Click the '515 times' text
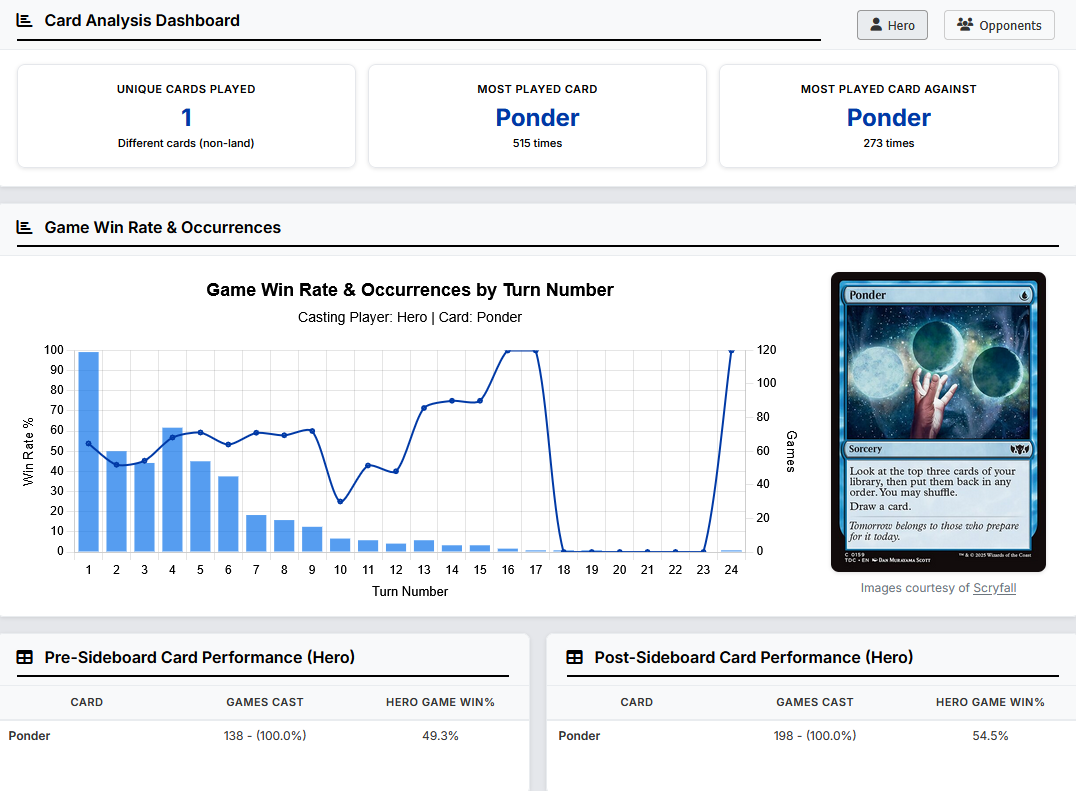The width and height of the screenshot is (1076, 791). (537, 143)
